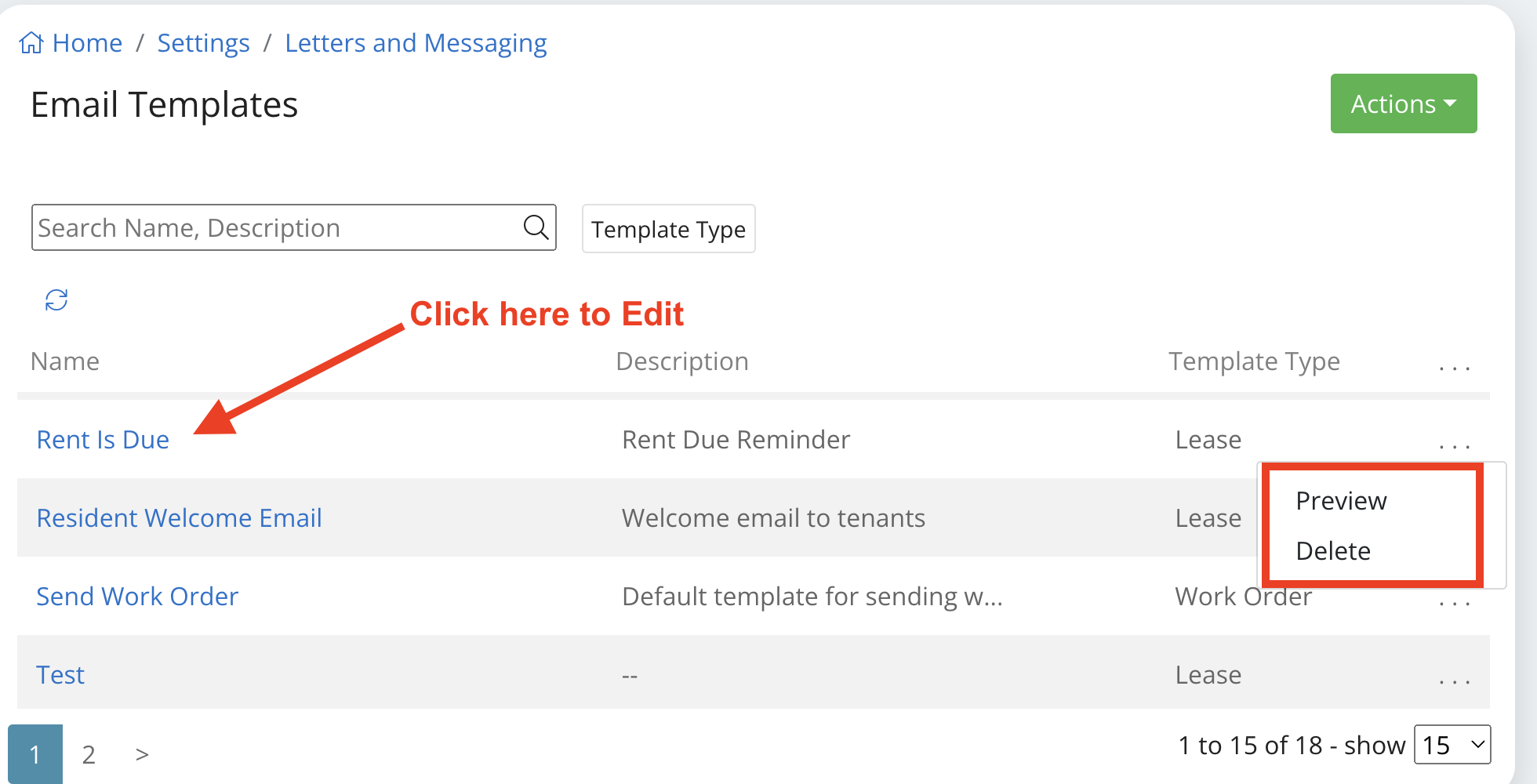This screenshot has width=1537, height=784.
Task: Open the Send Work Order template
Action: click(x=137, y=597)
